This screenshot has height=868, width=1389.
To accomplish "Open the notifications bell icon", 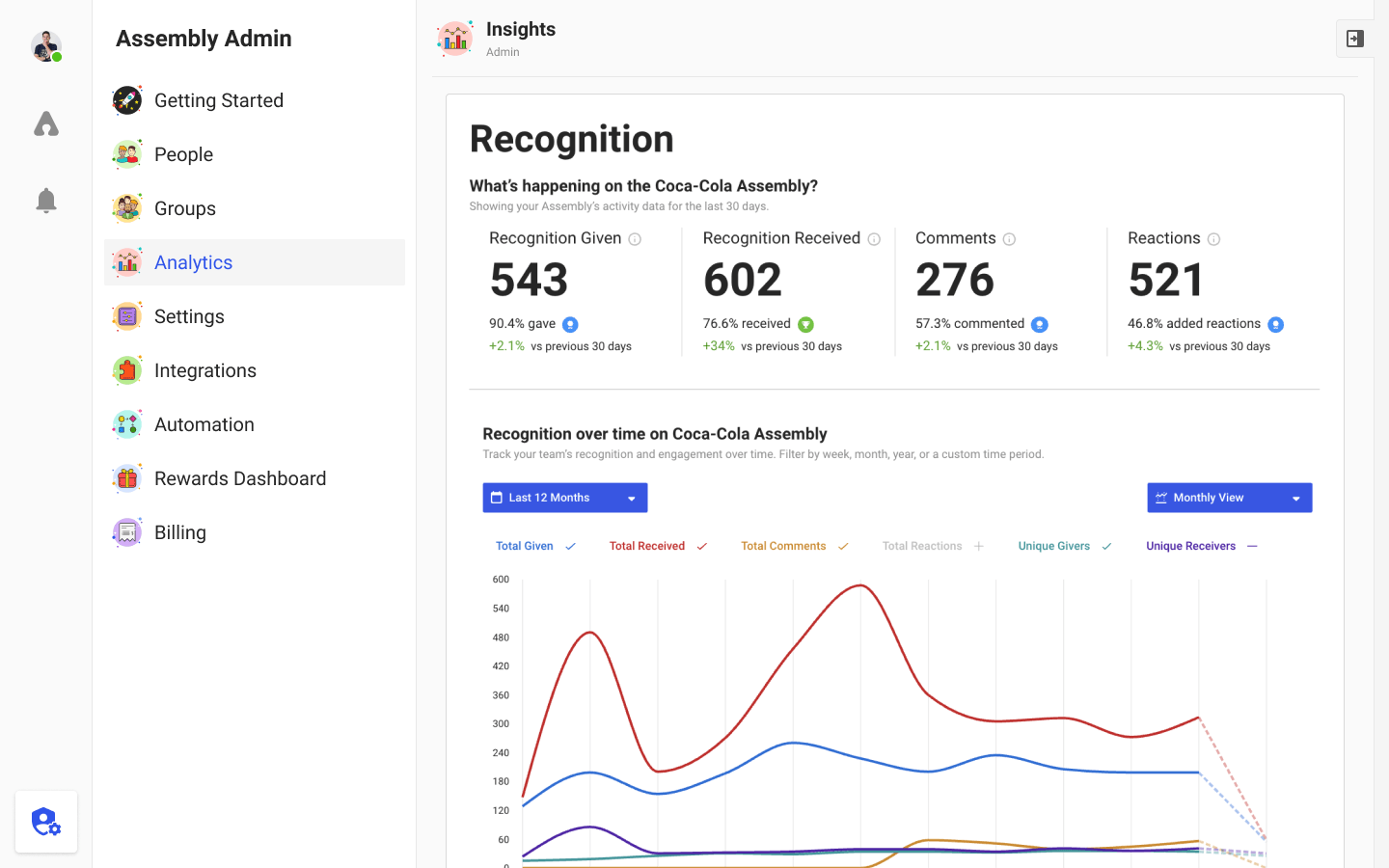I will 46,201.
